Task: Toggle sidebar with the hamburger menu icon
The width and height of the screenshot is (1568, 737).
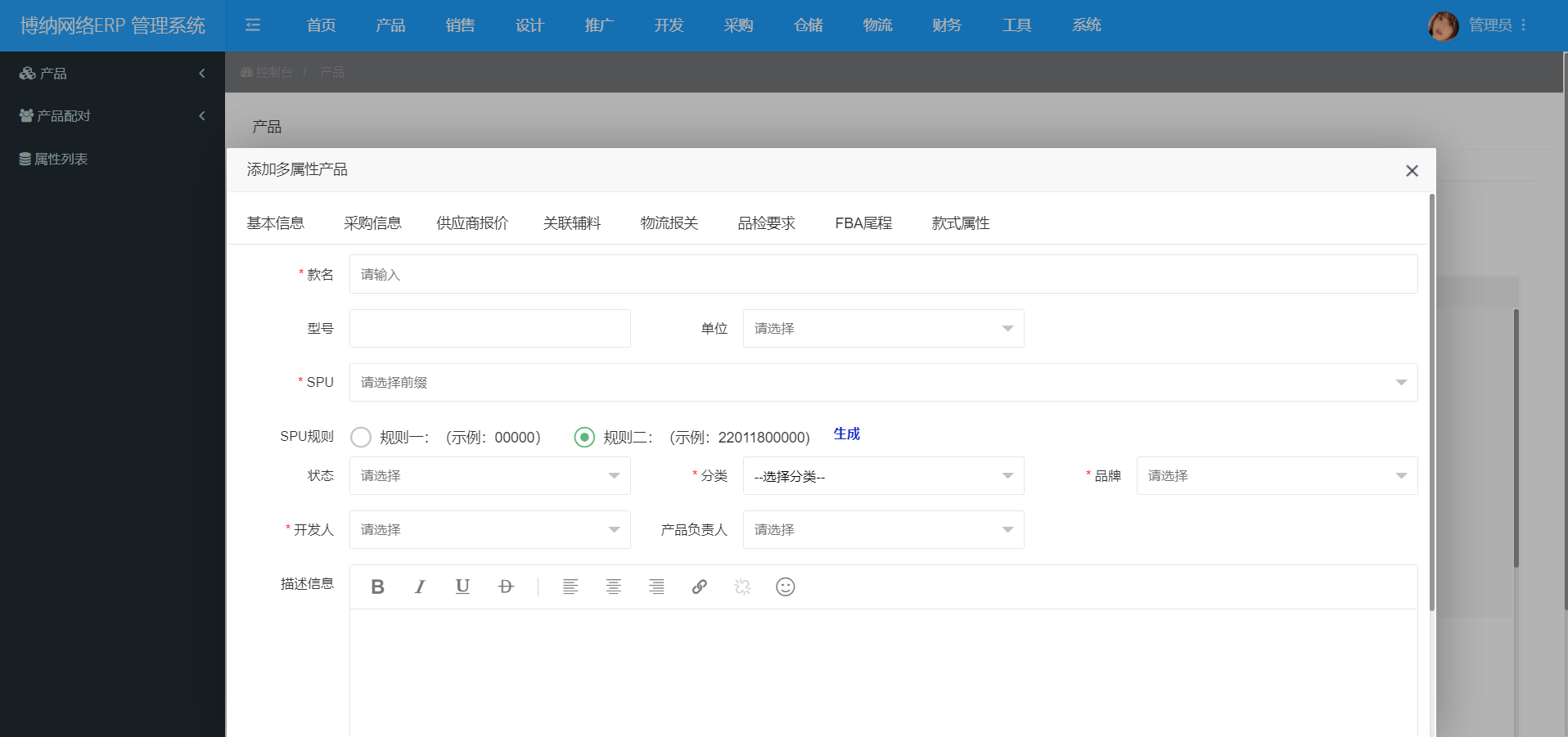Action: (x=253, y=25)
